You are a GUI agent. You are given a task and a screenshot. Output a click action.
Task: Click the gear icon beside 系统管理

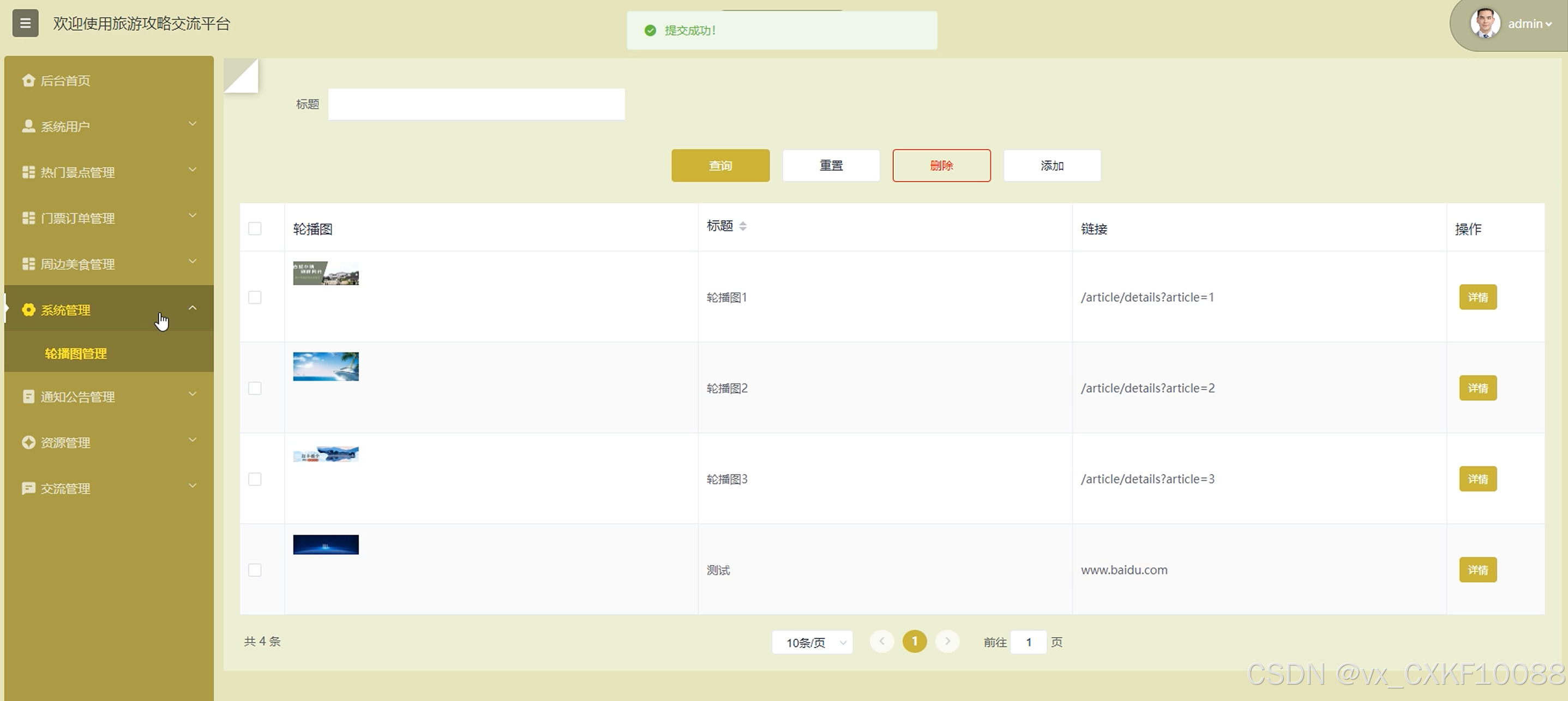28,310
